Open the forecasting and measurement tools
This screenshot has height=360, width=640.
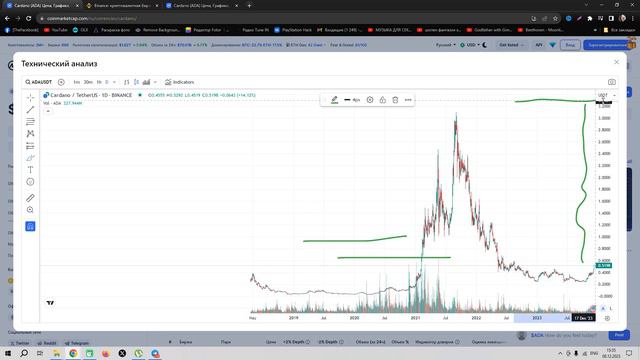[30, 146]
